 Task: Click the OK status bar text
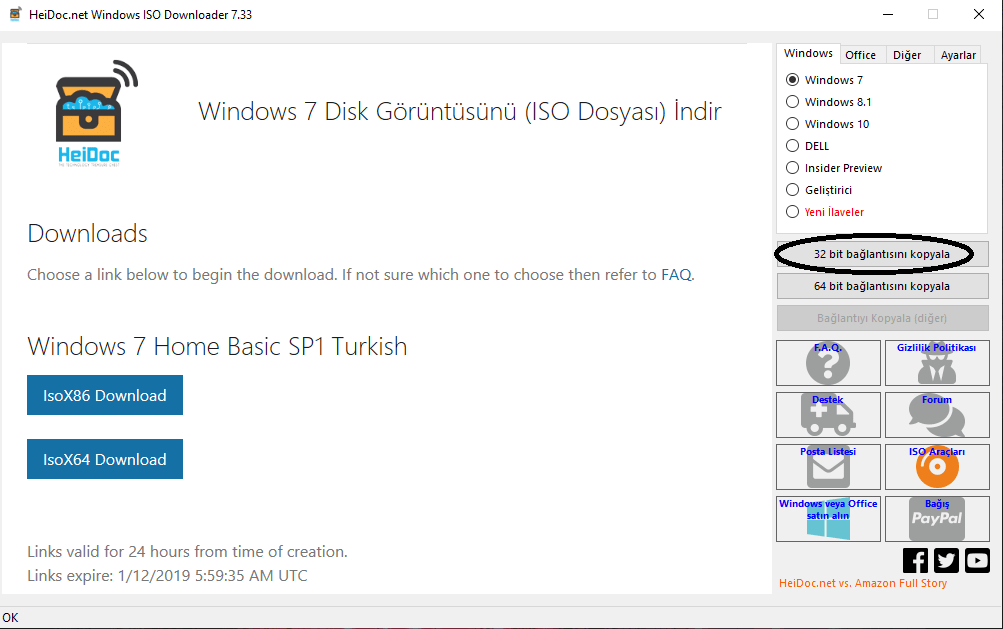pos(10,617)
